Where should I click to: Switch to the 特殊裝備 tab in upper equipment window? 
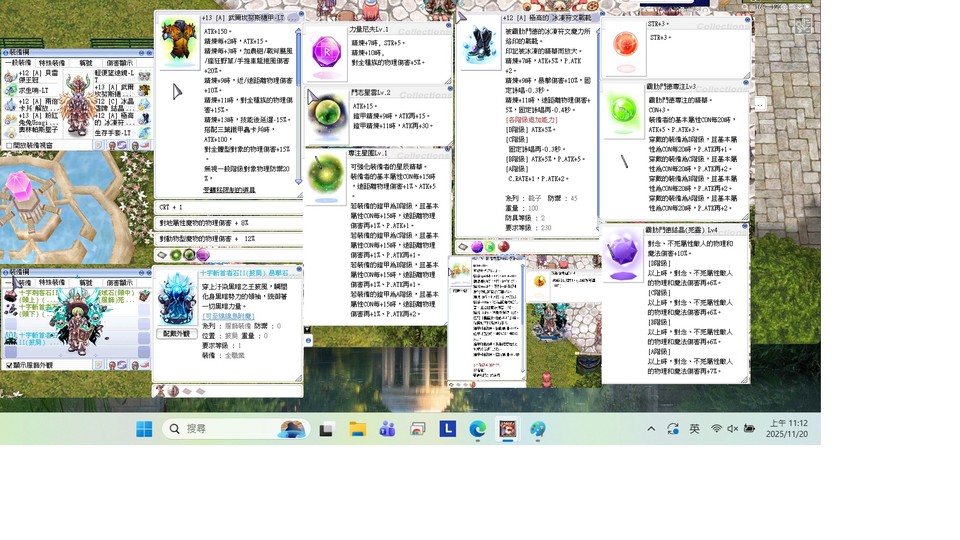[52, 62]
